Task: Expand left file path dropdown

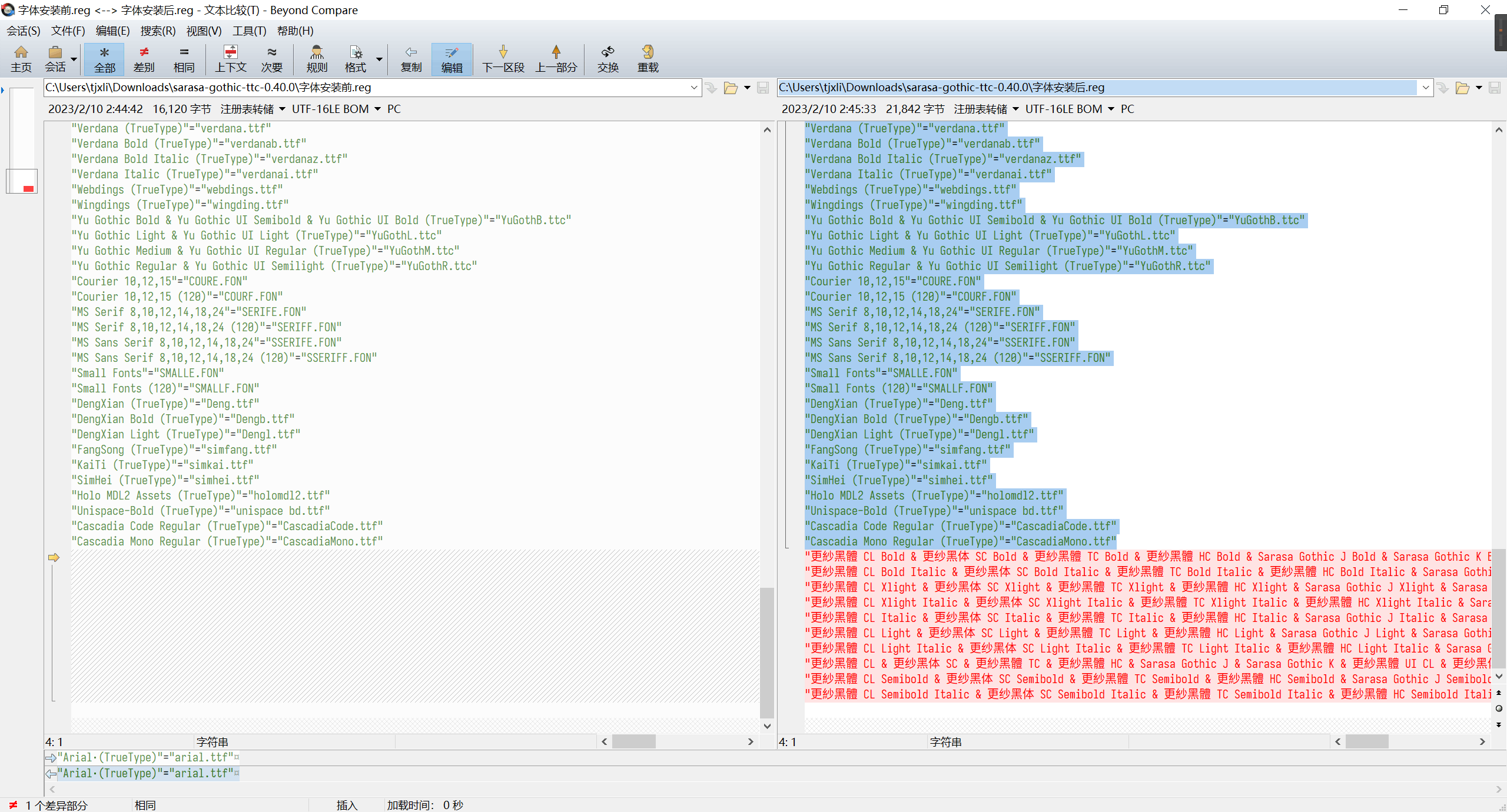Action: tap(694, 88)
